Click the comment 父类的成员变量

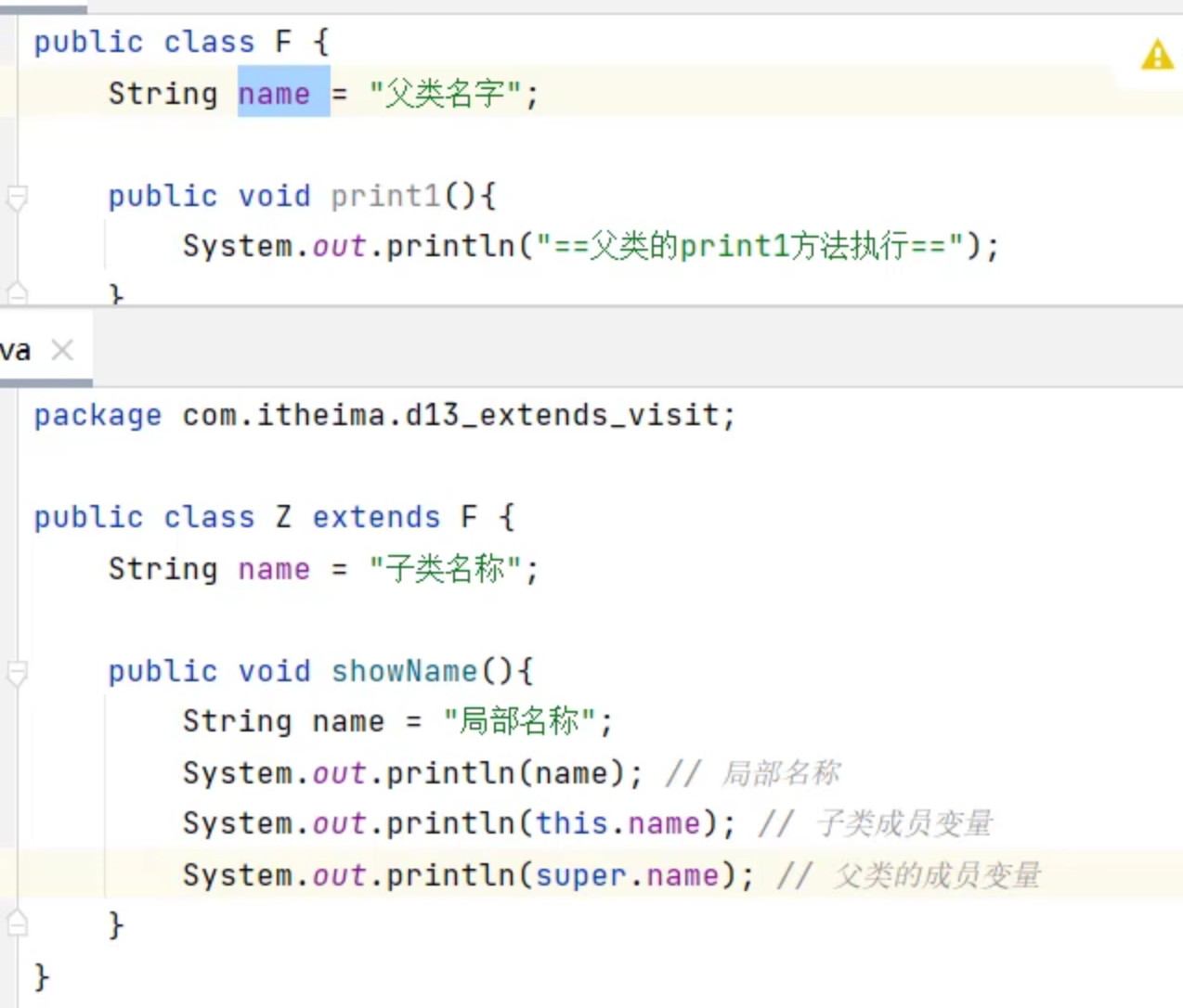936,875
